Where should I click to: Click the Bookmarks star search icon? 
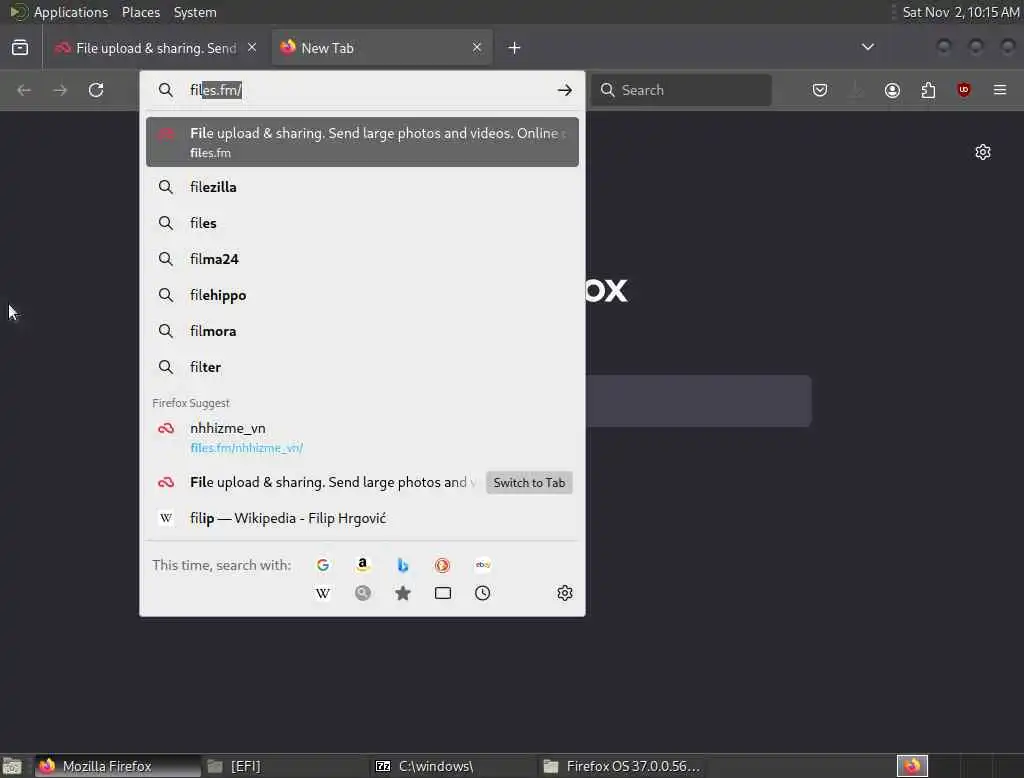tap(403, 593)
